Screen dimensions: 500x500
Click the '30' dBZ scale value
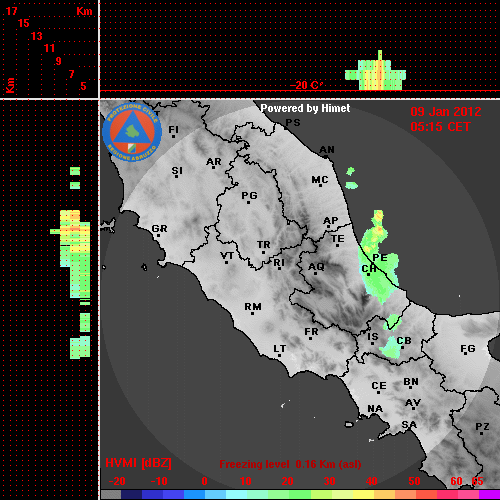click(330, 481)
